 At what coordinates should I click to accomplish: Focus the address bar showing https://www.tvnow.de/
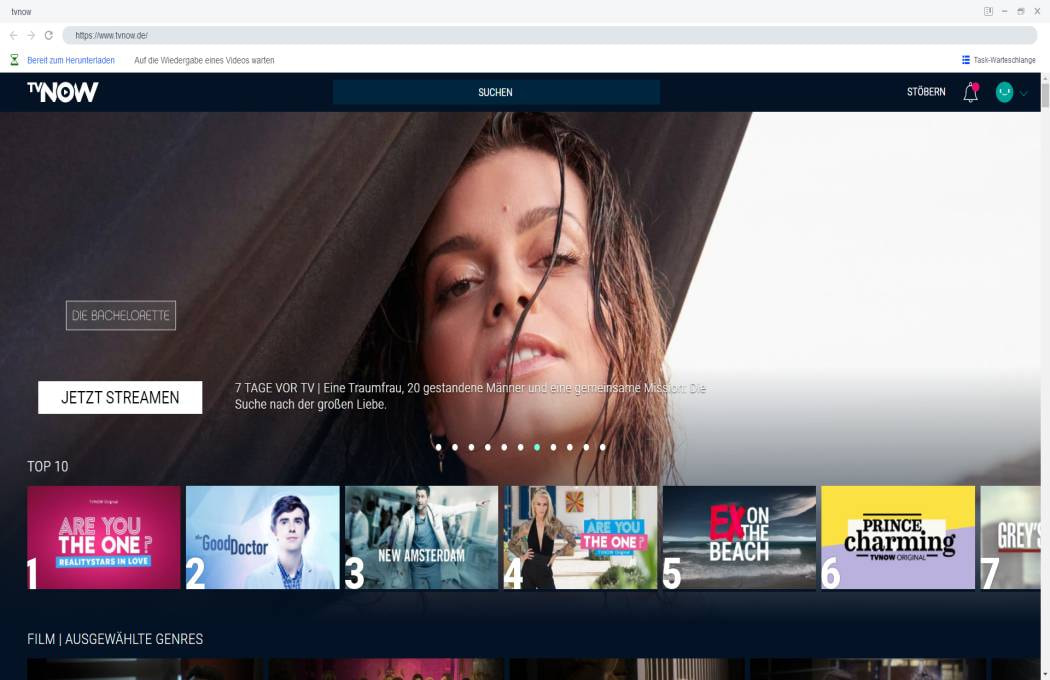(x=549, y=36)
